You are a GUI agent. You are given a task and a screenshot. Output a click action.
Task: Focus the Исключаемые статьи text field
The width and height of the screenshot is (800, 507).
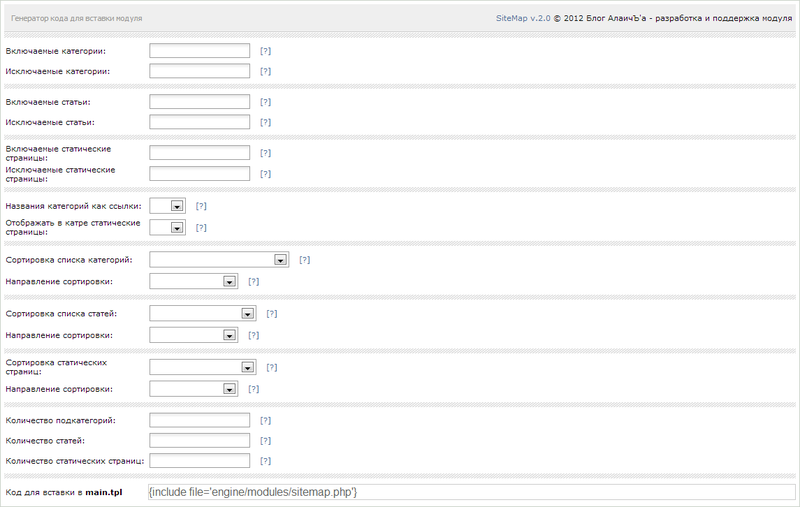click(199, 122)
